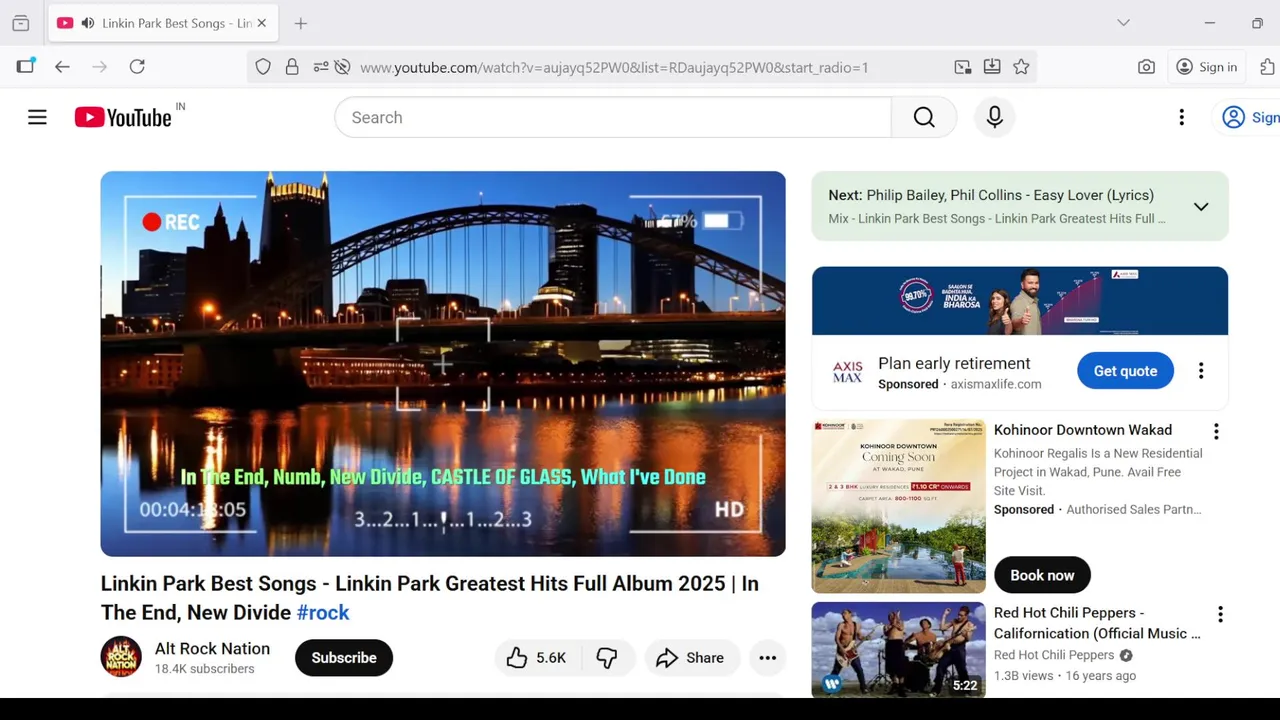Click the Red Hot Chili Peppers channel name

click(1054, 655)
